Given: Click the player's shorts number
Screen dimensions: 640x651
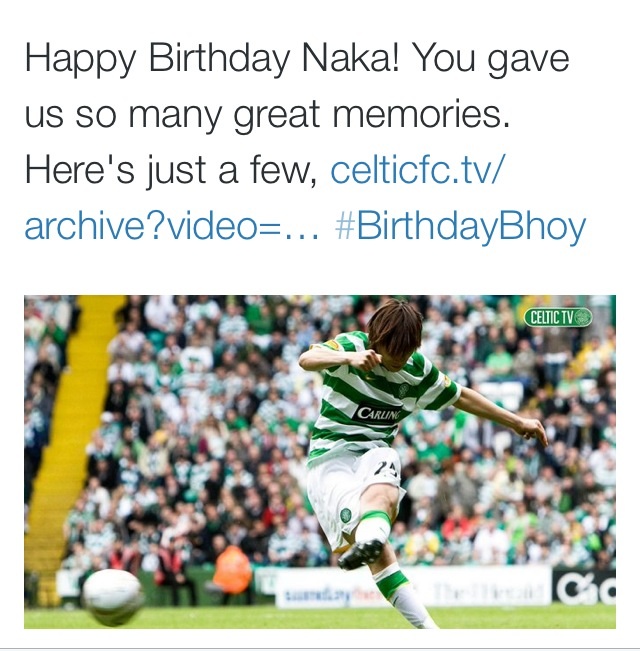Looking at the screenshot, I should pos(387,467).
